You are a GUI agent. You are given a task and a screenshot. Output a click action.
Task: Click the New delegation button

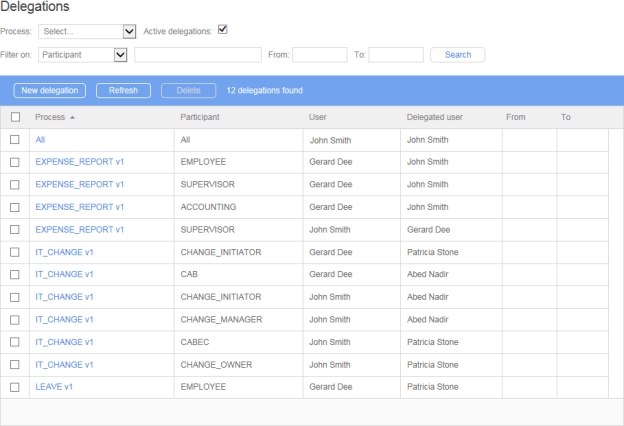(x=50, y=91)
